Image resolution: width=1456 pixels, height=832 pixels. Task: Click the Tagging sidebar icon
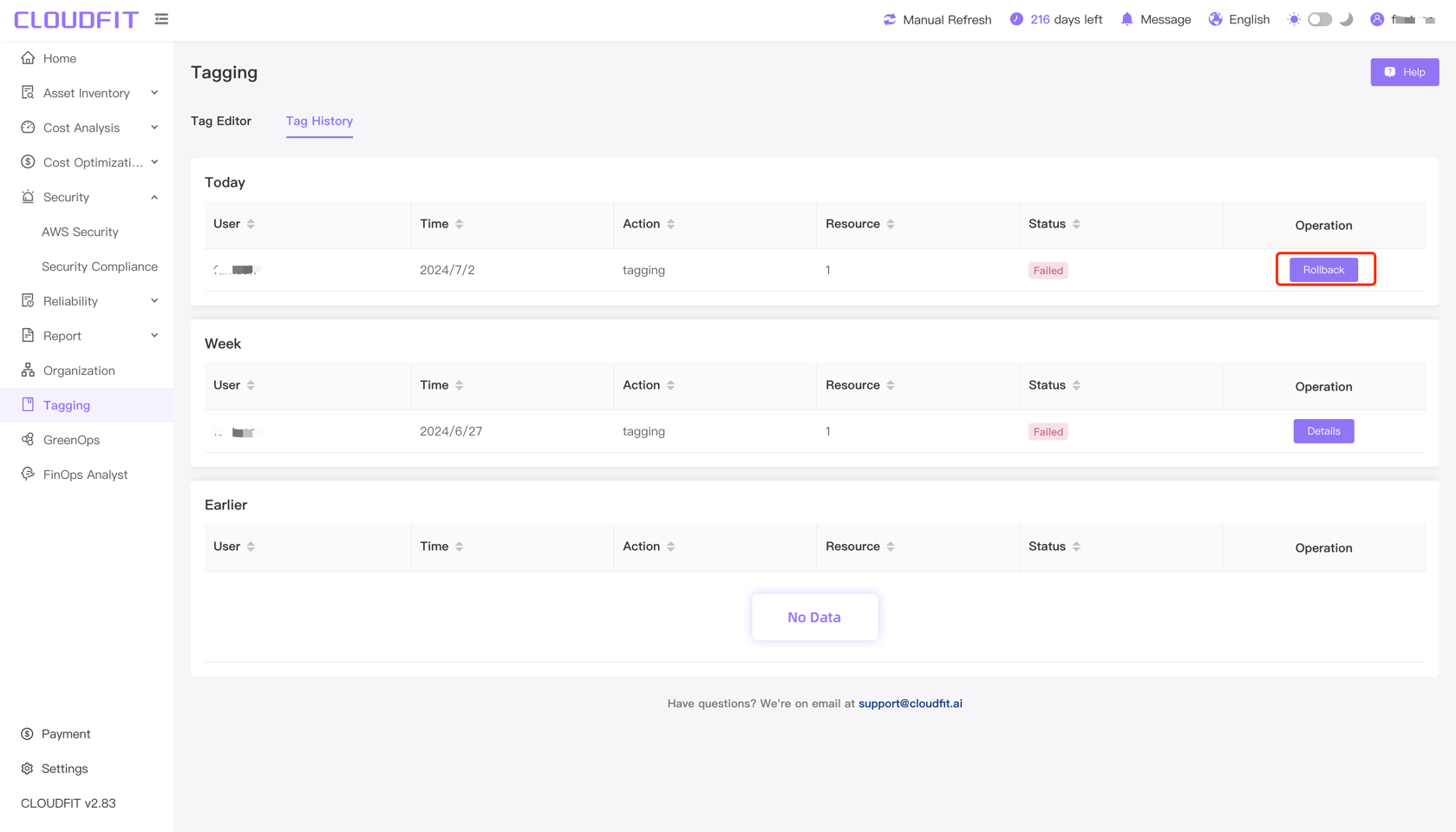pos(28,405)
